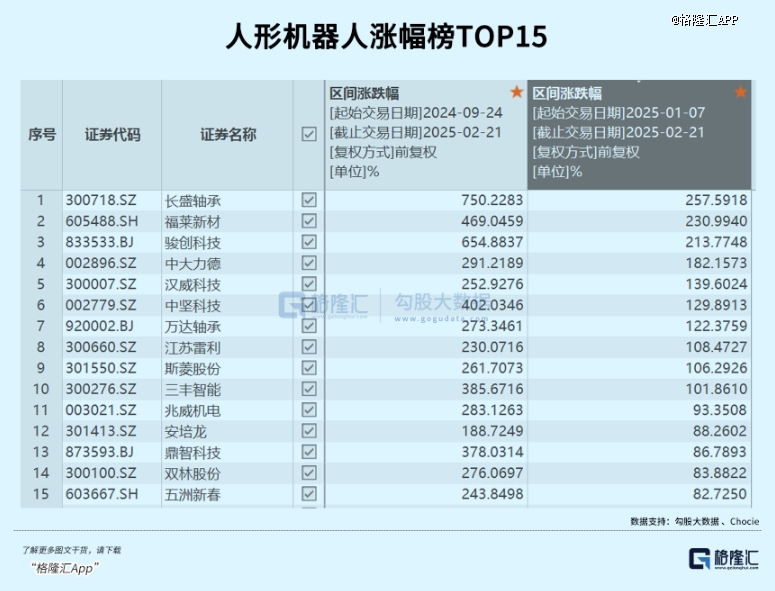775x591 pixels.
Task: Click the value 654.8837
Action: coord(492,242)
